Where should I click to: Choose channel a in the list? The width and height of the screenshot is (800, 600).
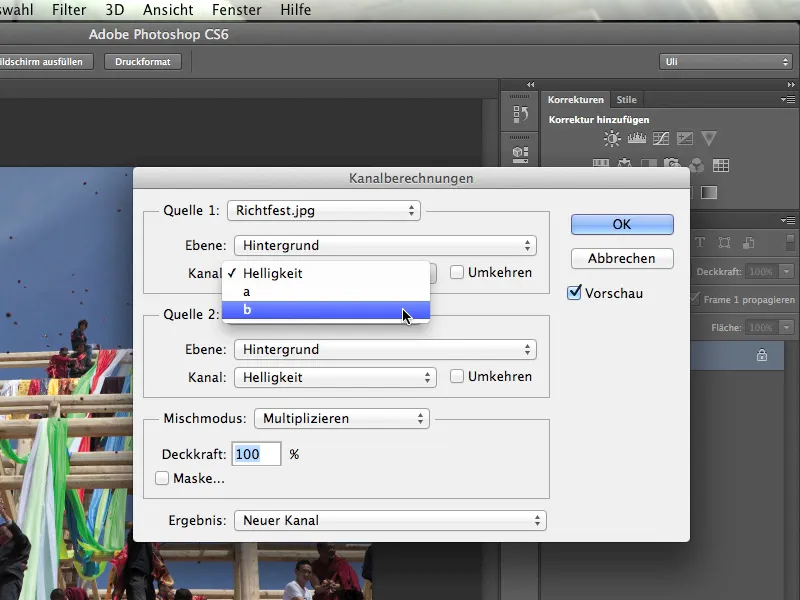pyautogui.click(x=326, y=292)
